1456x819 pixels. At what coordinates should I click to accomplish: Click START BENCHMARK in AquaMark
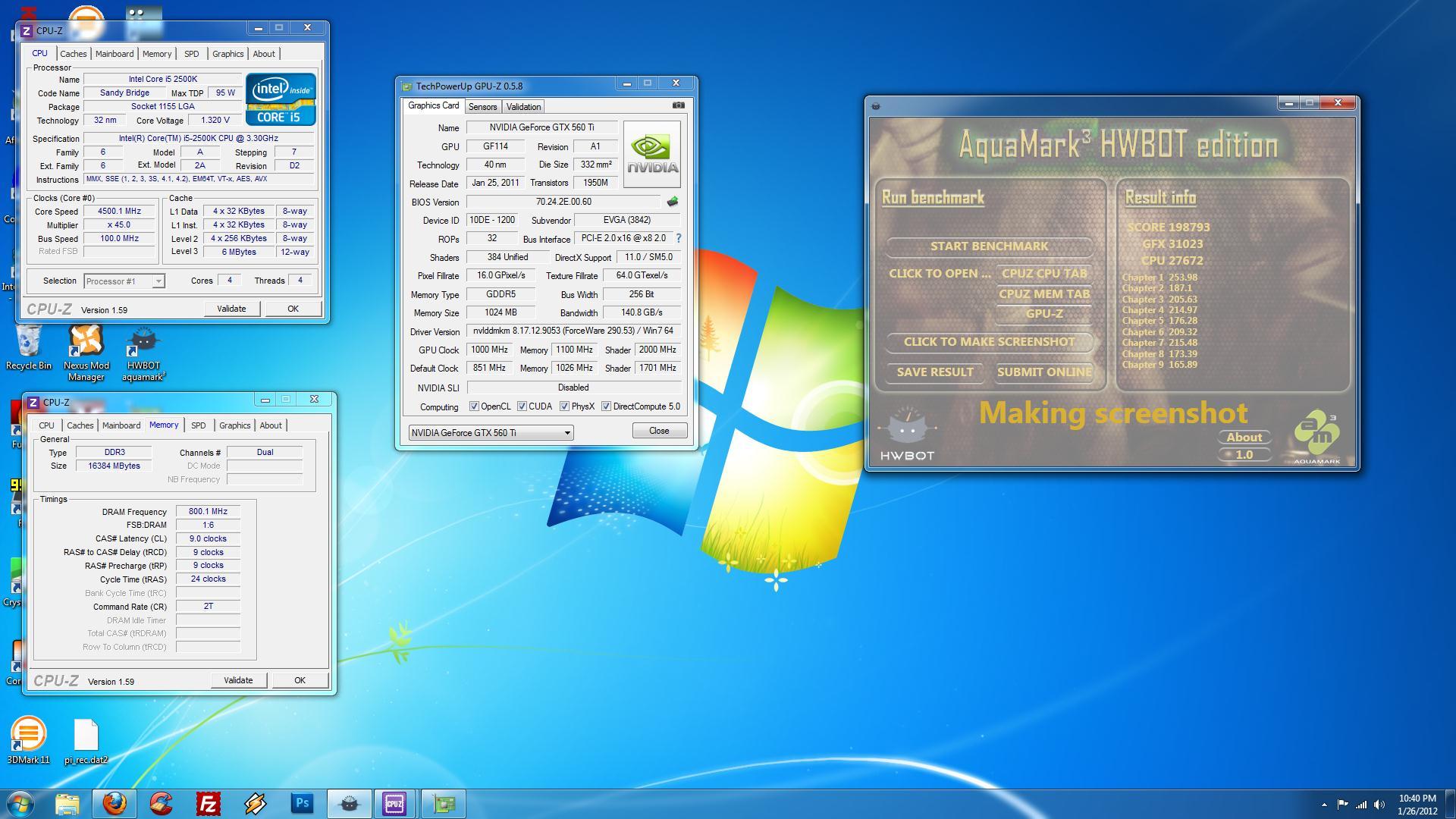coord(989,246)
